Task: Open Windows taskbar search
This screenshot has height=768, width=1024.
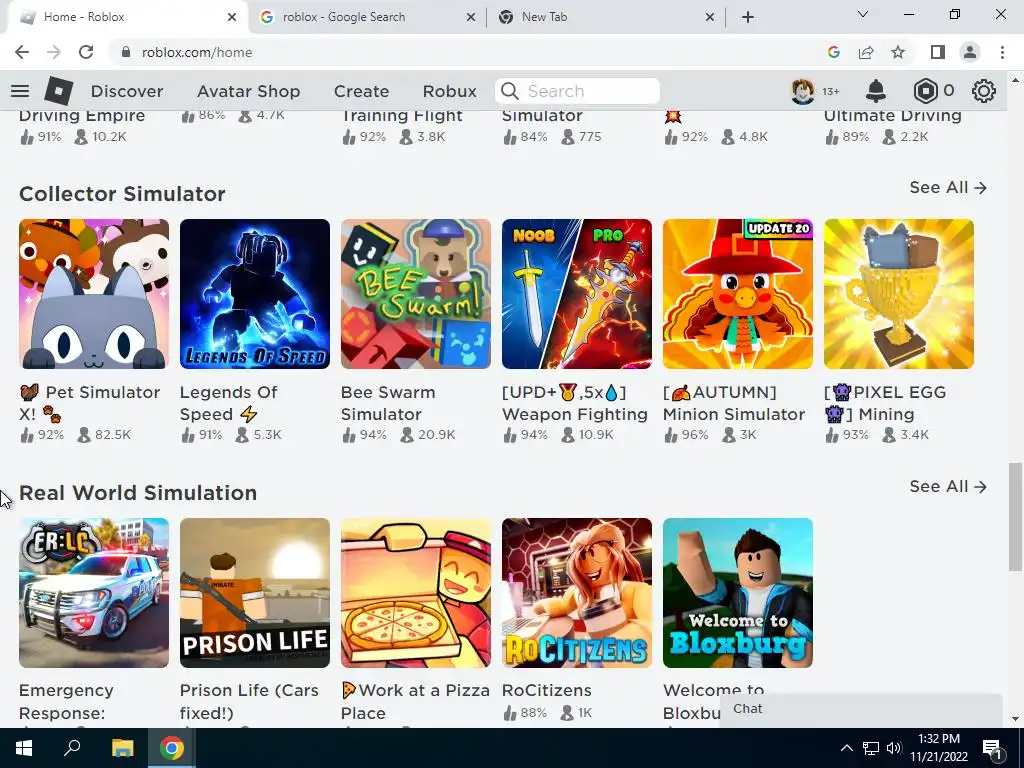Action: coord(72,748)
